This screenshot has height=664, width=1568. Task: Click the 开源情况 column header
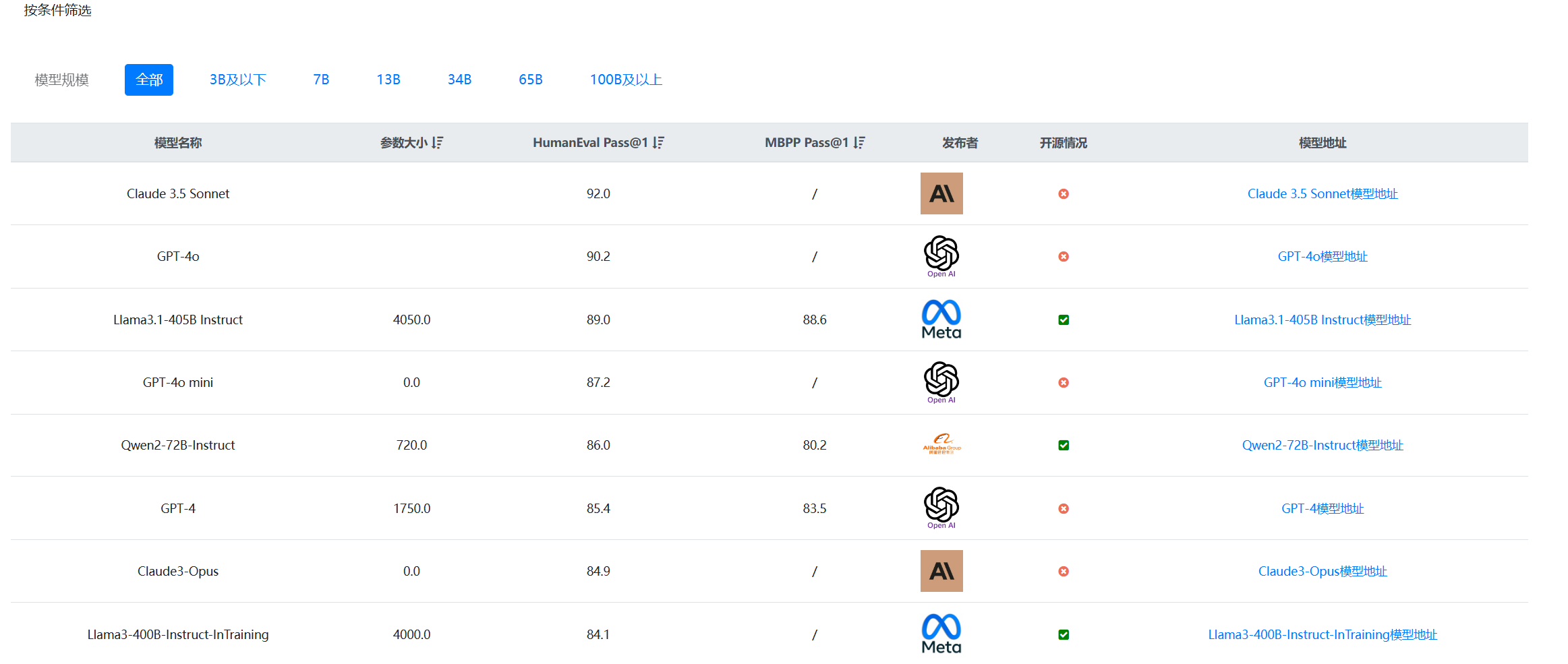point(1064,142)
